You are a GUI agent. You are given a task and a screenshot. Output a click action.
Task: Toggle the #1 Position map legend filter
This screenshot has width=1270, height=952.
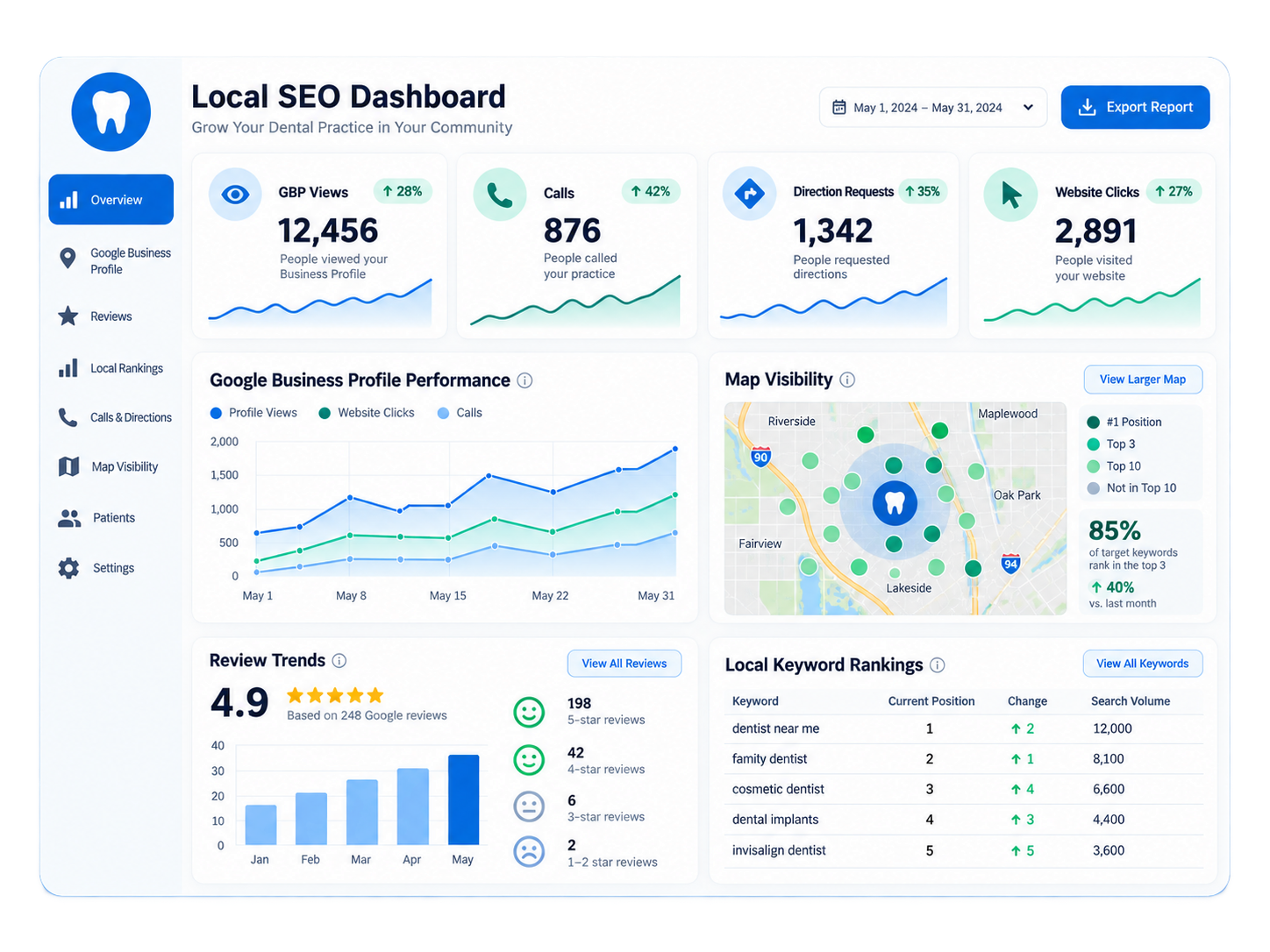pos(1124,423)
